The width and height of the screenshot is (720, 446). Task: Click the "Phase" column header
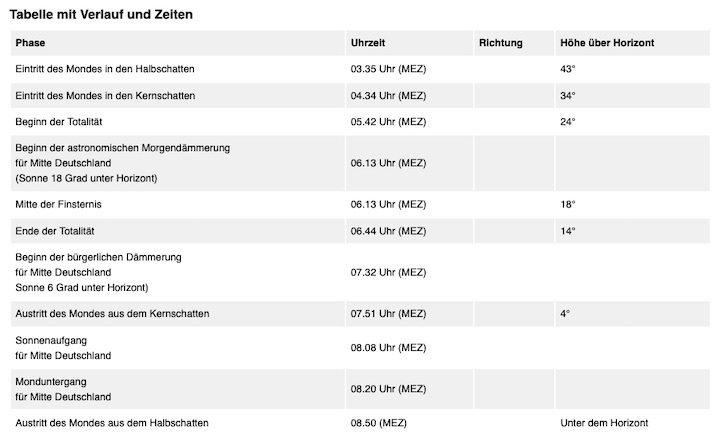(31, 43)
